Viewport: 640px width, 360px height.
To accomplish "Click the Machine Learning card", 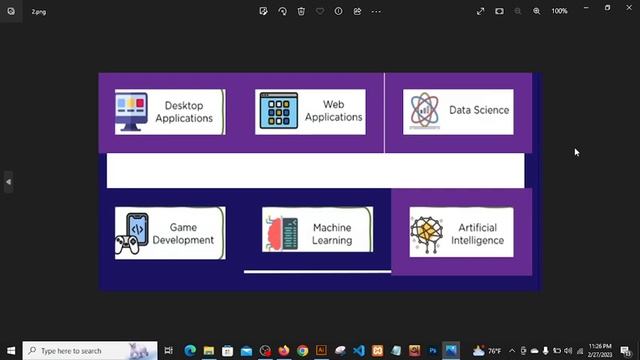I will (x=318, y=229).
